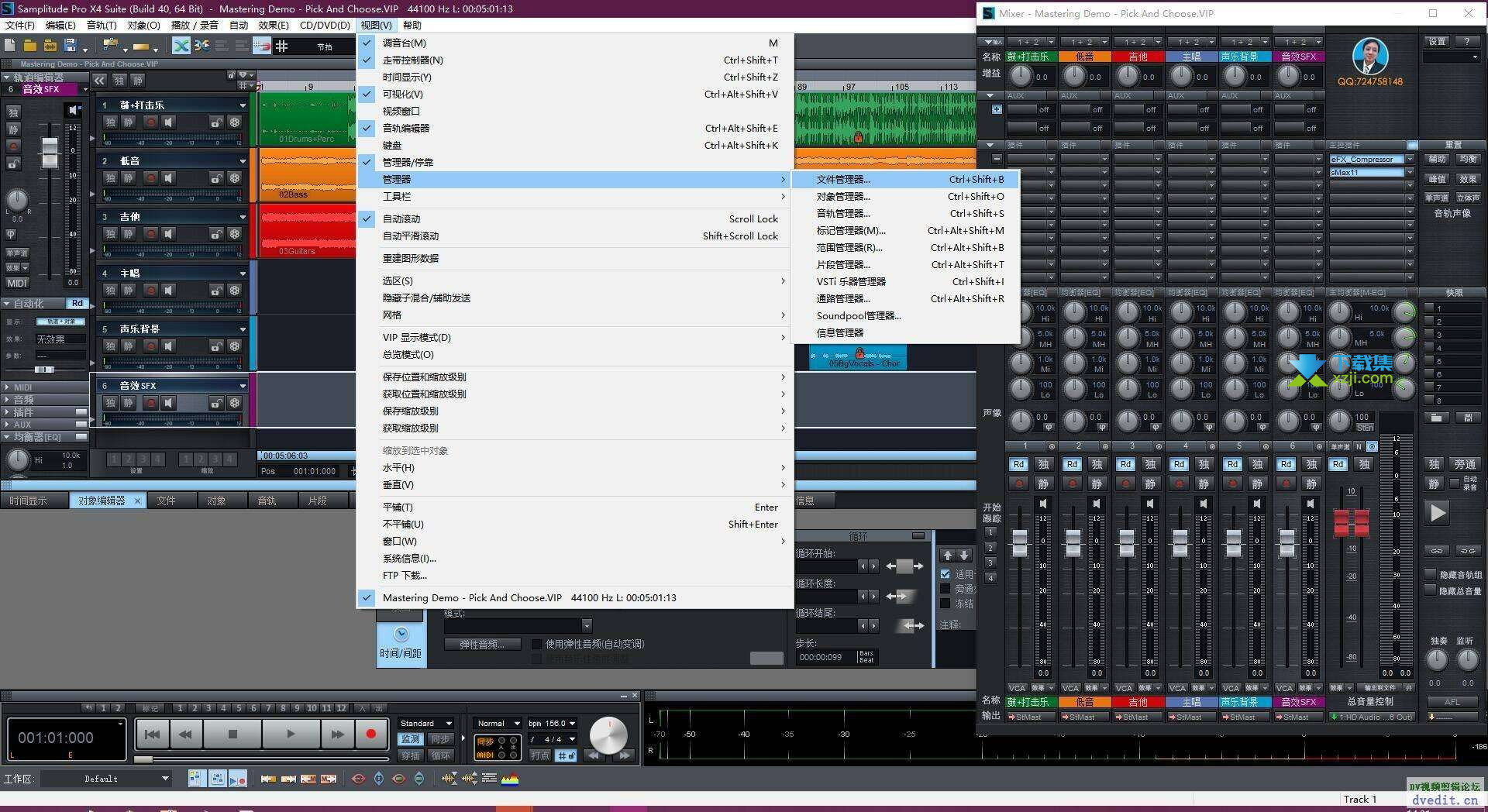Create a new project with toolbar icon
1488x812 pixels.
coord(11,46)
